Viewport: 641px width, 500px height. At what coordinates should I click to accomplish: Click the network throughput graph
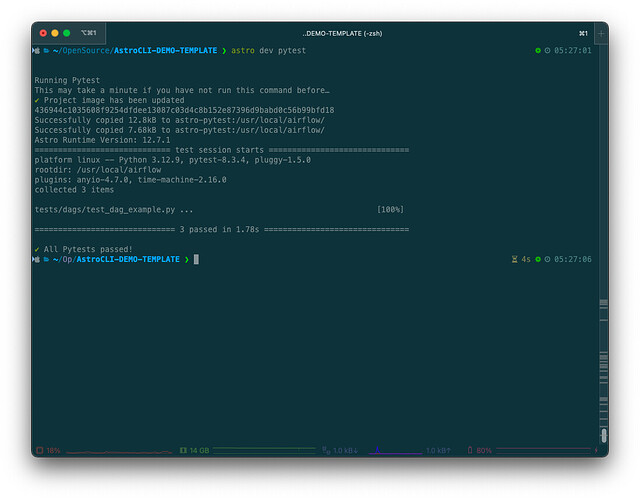pyautogui.click(x=395, y=451)
